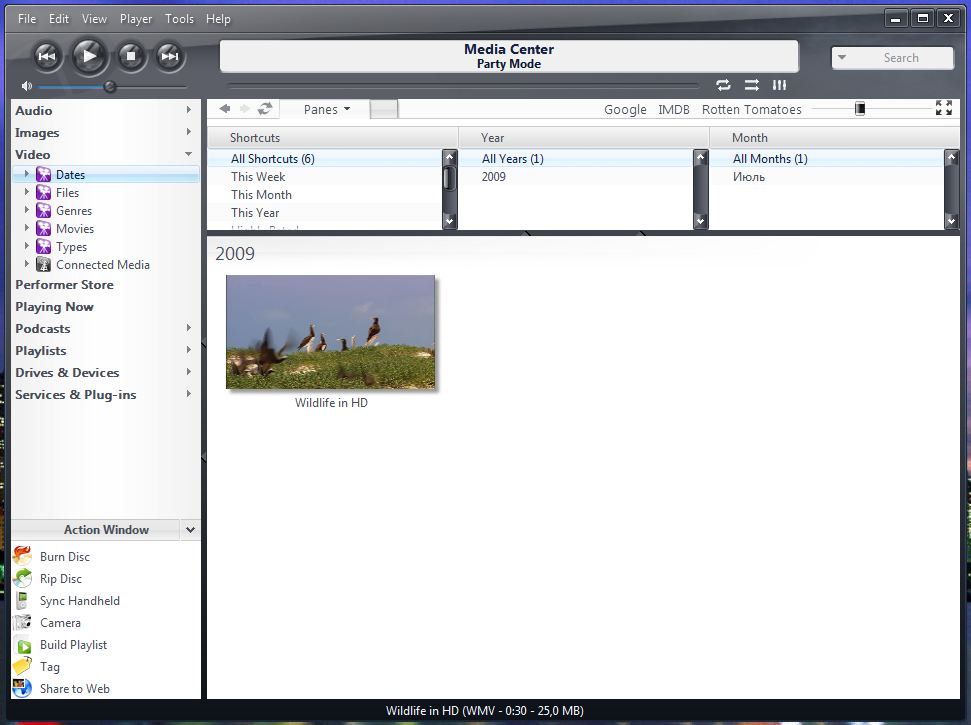The height and width of the screenshot is (725, 971).
Task: Adjust the volume slider knob
Action: pyautogui.click(x=110, y=87)
